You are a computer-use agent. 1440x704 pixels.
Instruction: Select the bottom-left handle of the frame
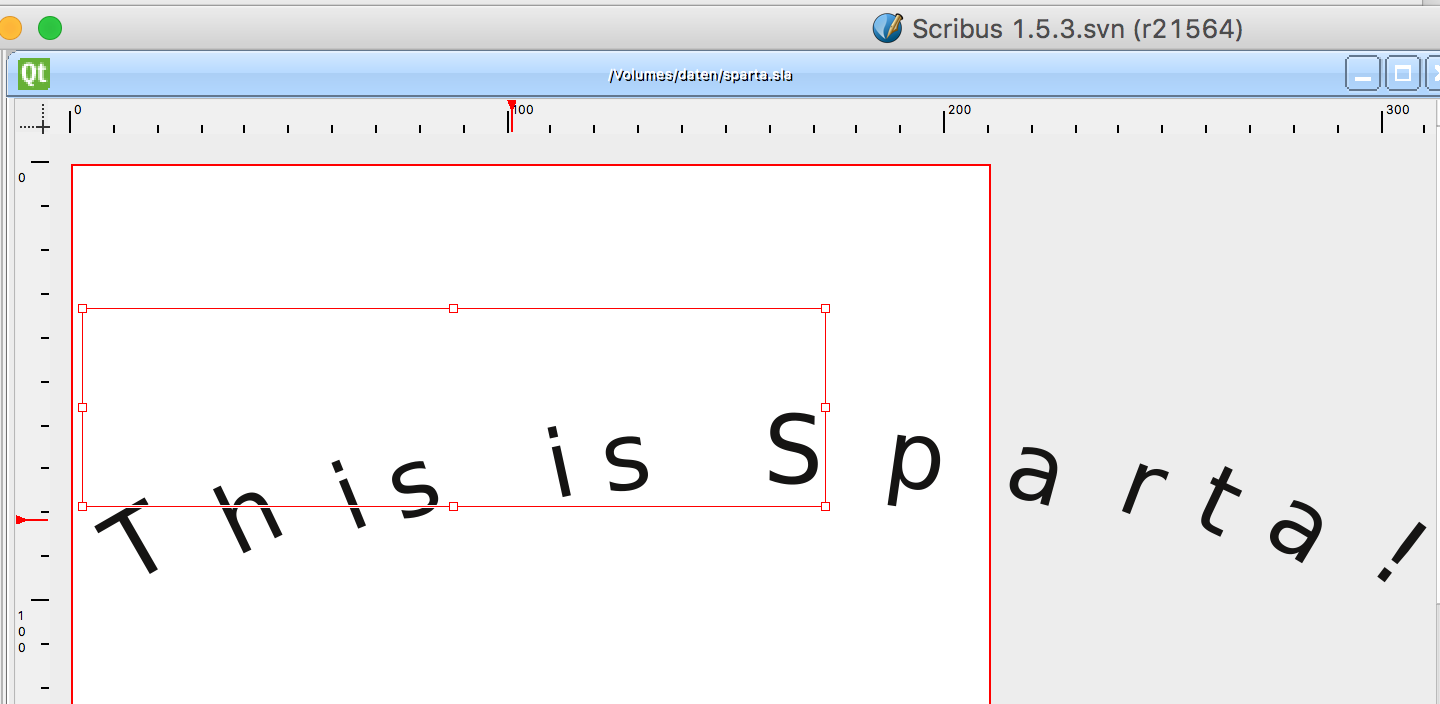click(83, 507)
